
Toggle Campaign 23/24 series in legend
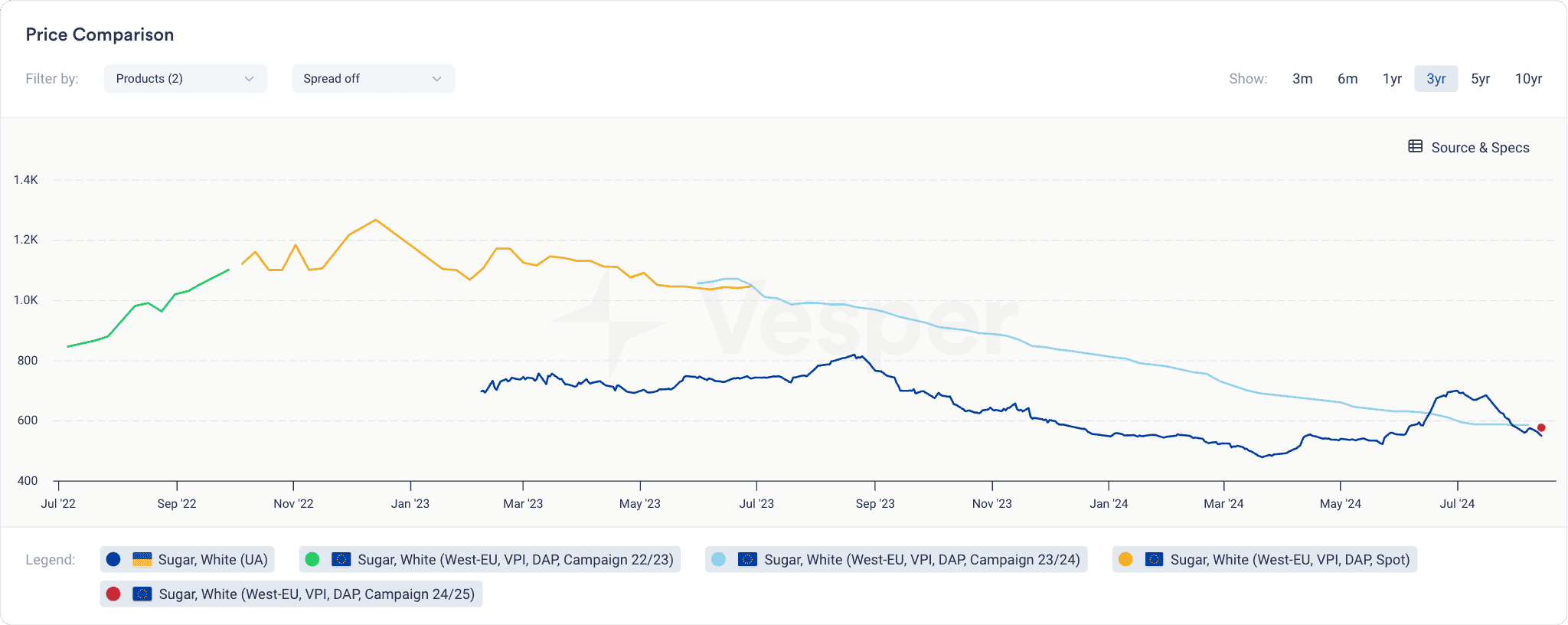[921, 560]
